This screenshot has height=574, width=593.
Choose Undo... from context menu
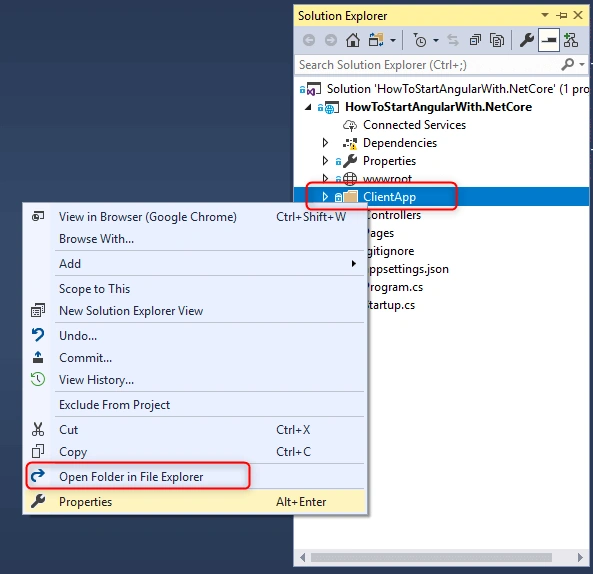point(195,336)
